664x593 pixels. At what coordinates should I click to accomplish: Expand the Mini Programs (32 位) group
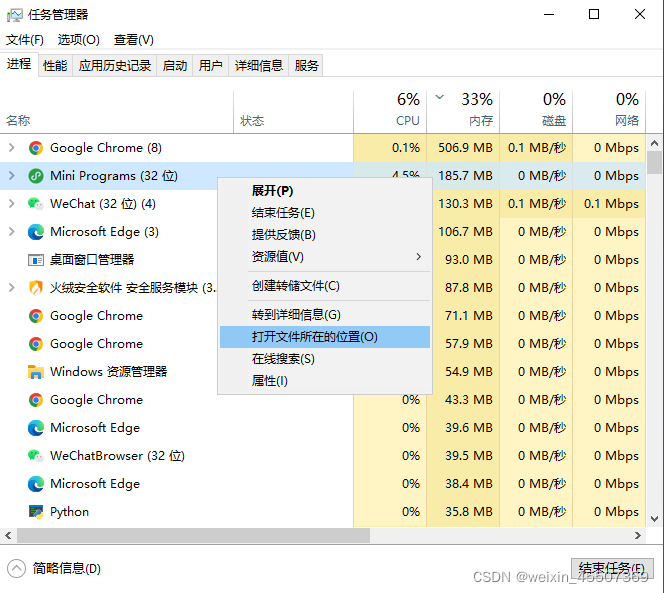point(12,176)
